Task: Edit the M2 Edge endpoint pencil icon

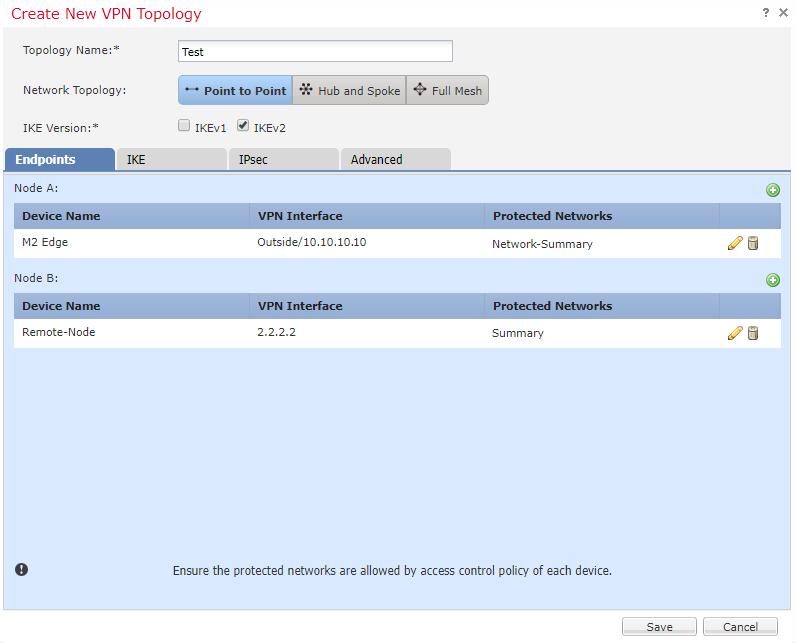Action: click(x=735, y=243)
